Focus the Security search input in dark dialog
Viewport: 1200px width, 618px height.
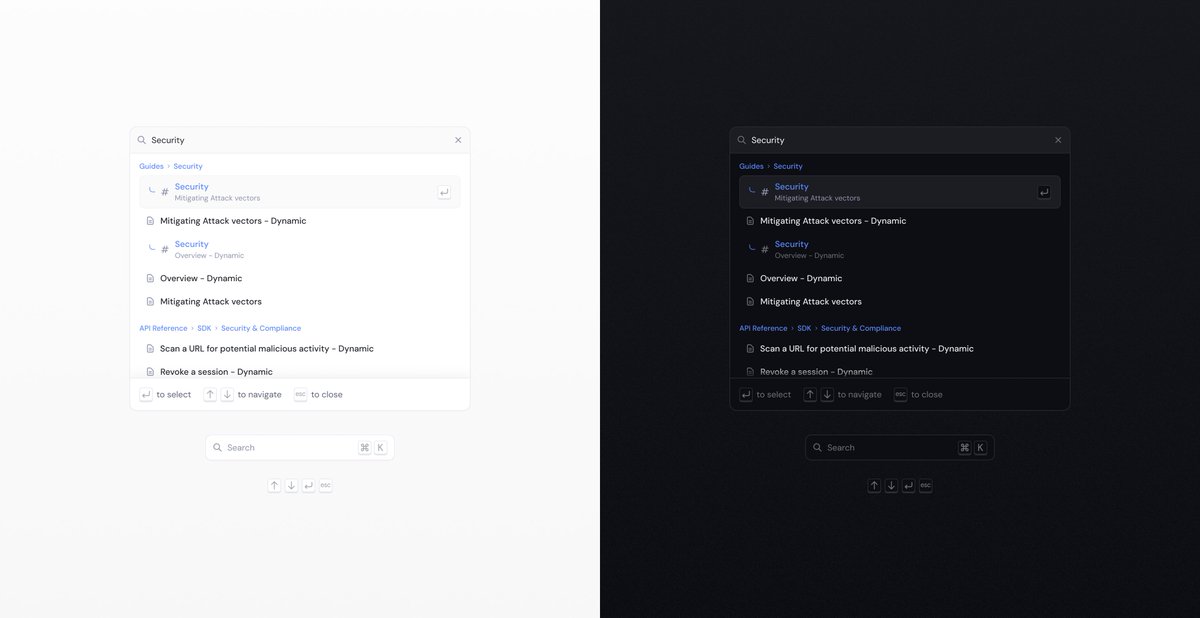(899, 140)
